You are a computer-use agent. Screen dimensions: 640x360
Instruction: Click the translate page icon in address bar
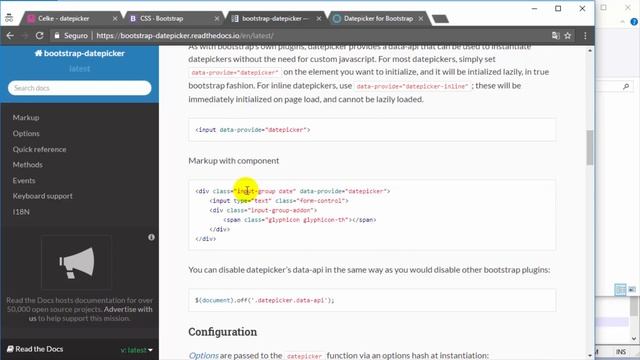click(x=555, y=36)
